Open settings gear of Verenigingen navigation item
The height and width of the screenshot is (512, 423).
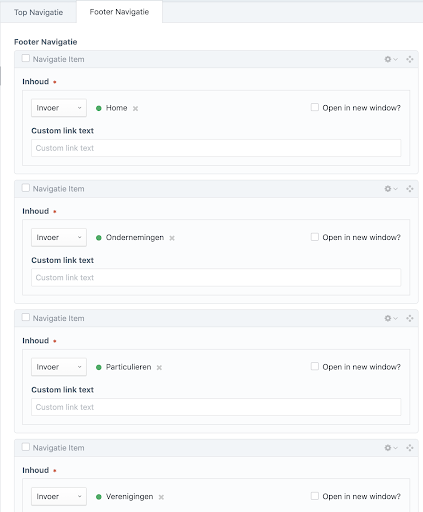(391, 448)
